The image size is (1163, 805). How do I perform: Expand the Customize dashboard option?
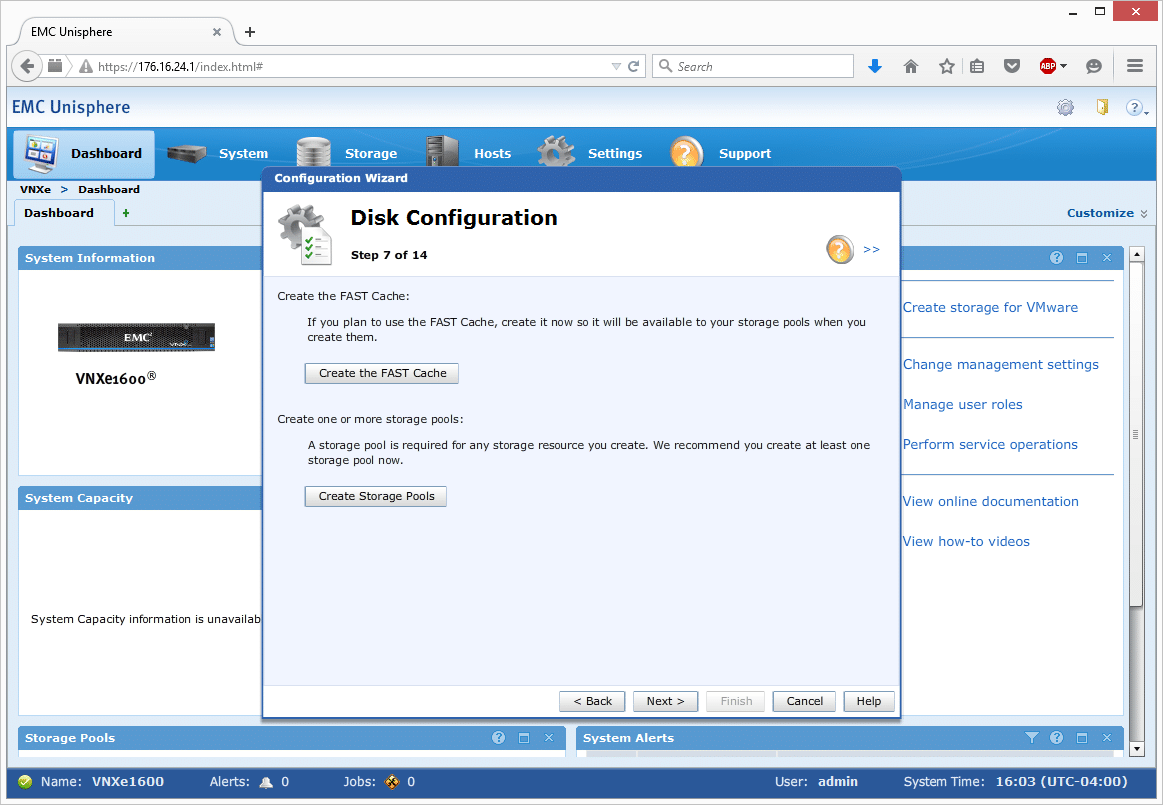[1107, 213]
